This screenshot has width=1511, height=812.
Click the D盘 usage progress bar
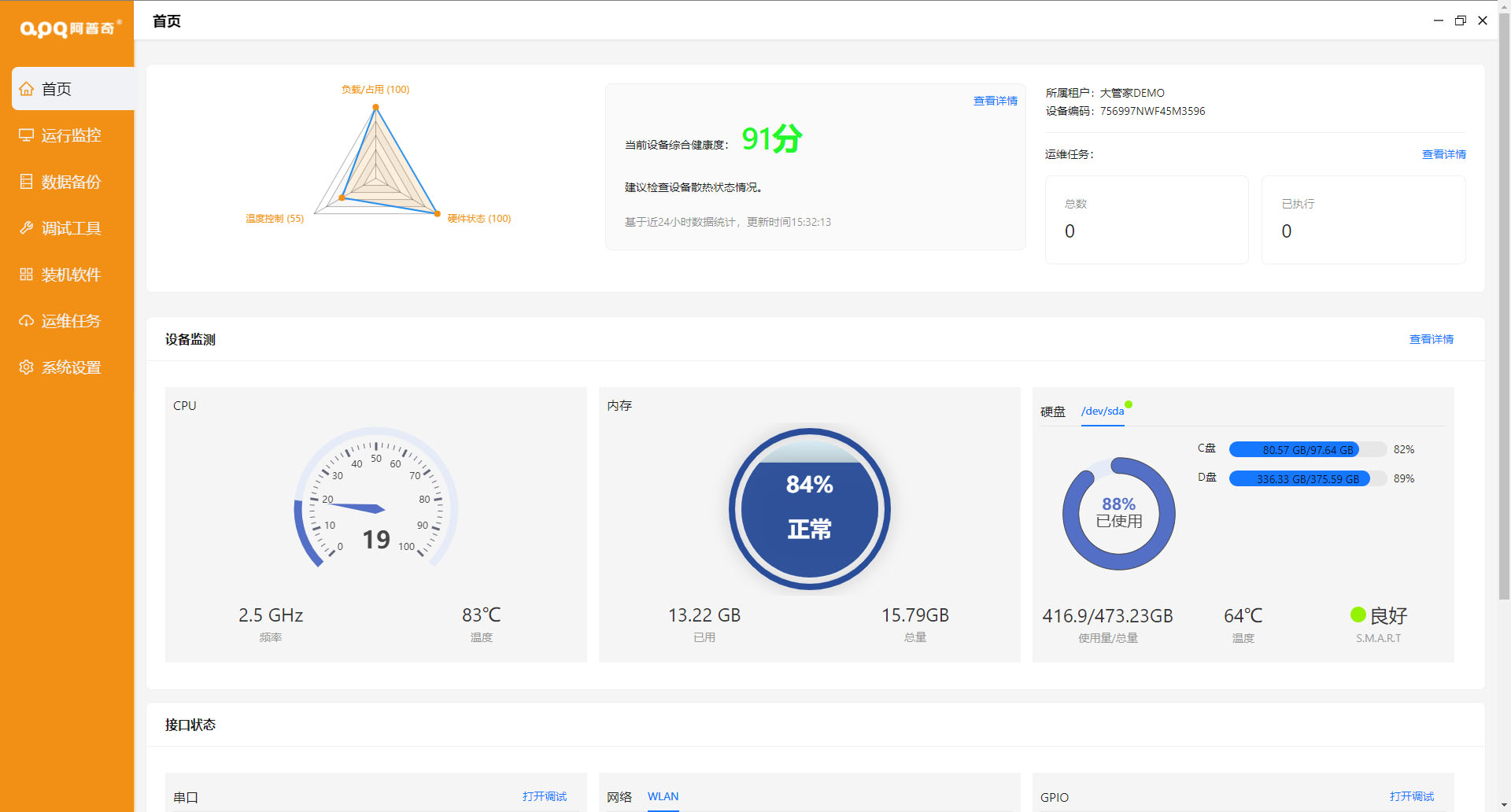1307,478
